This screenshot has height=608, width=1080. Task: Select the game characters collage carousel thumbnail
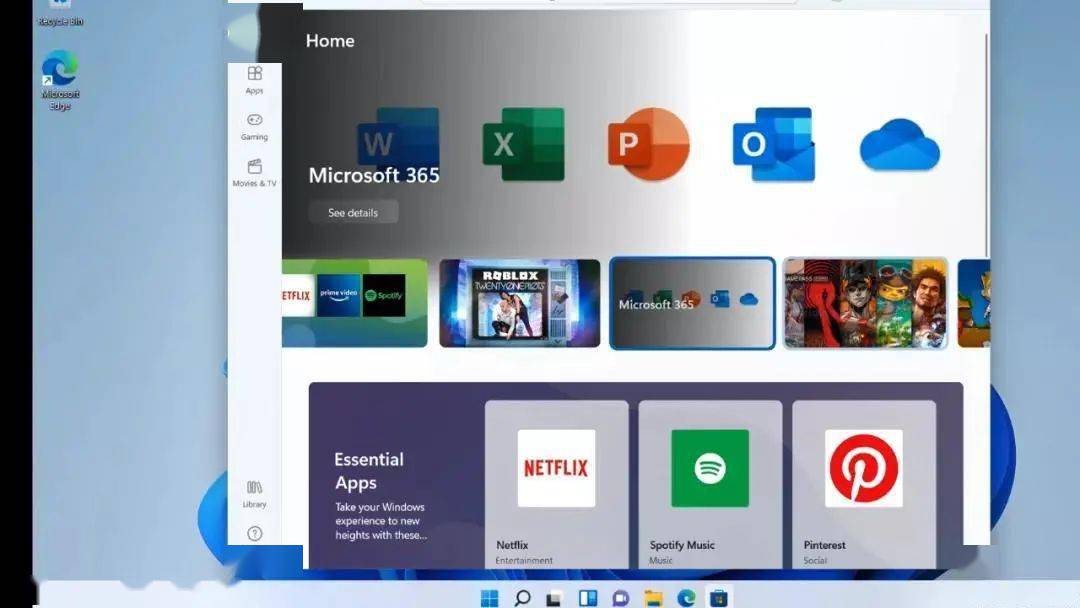[866, 303]
